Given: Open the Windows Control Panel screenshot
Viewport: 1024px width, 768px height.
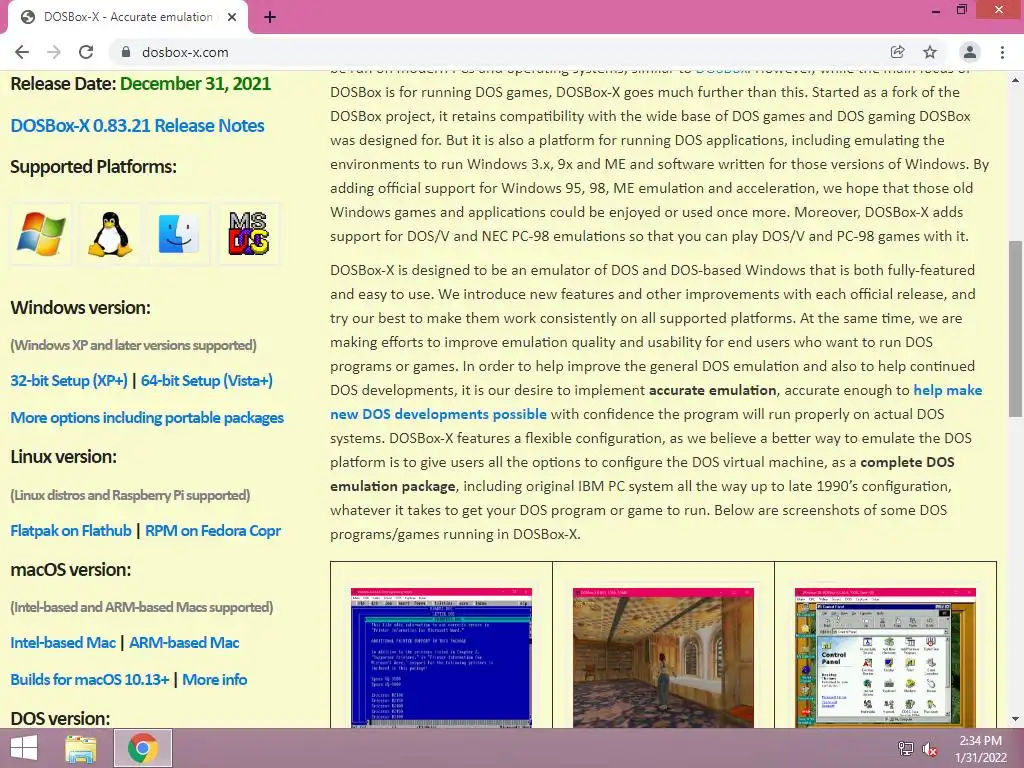Looking at the screenshot, I should click(x=886, y=658).
